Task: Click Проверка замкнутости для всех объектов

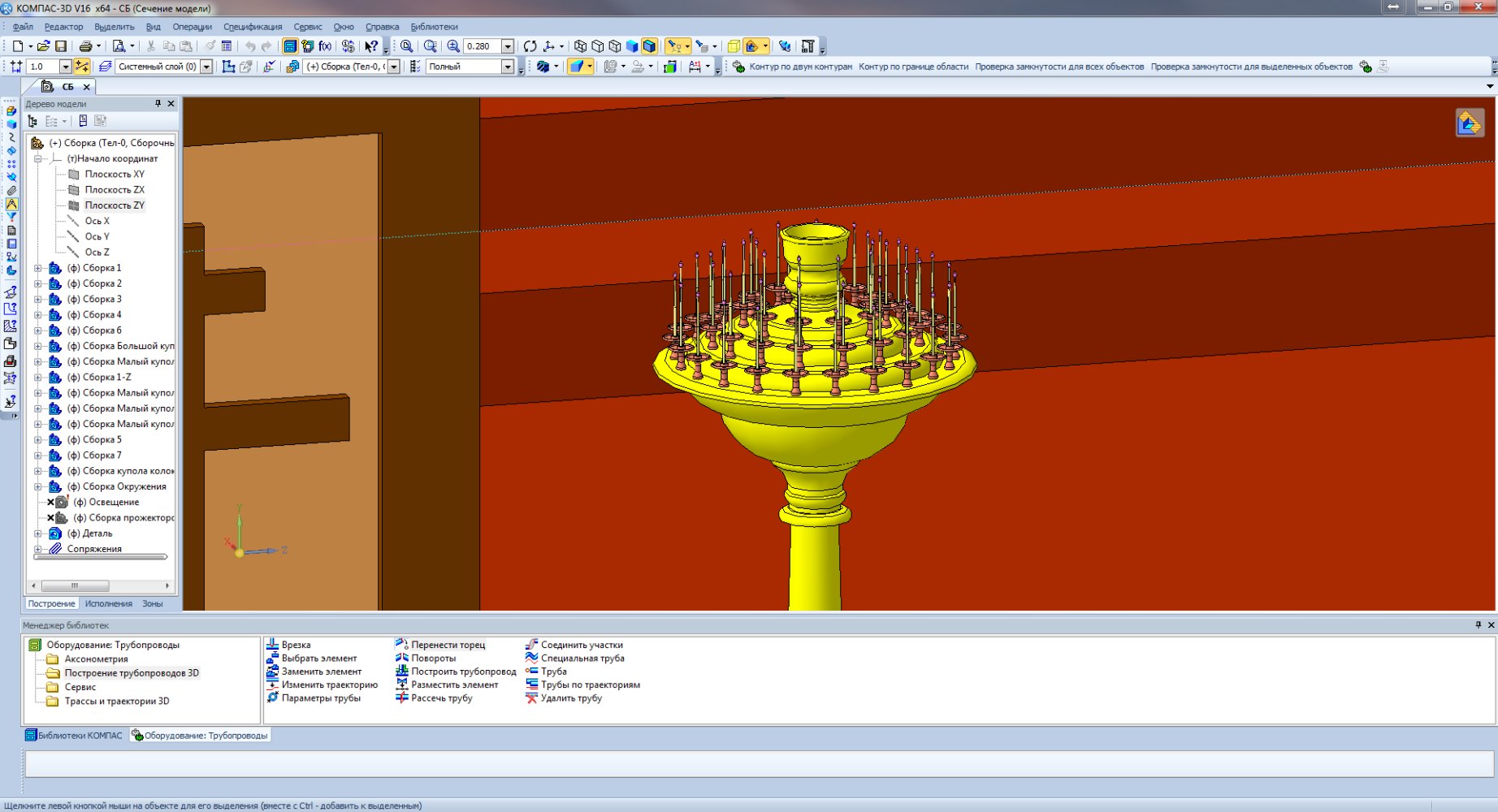Action: coord(1059,67)
